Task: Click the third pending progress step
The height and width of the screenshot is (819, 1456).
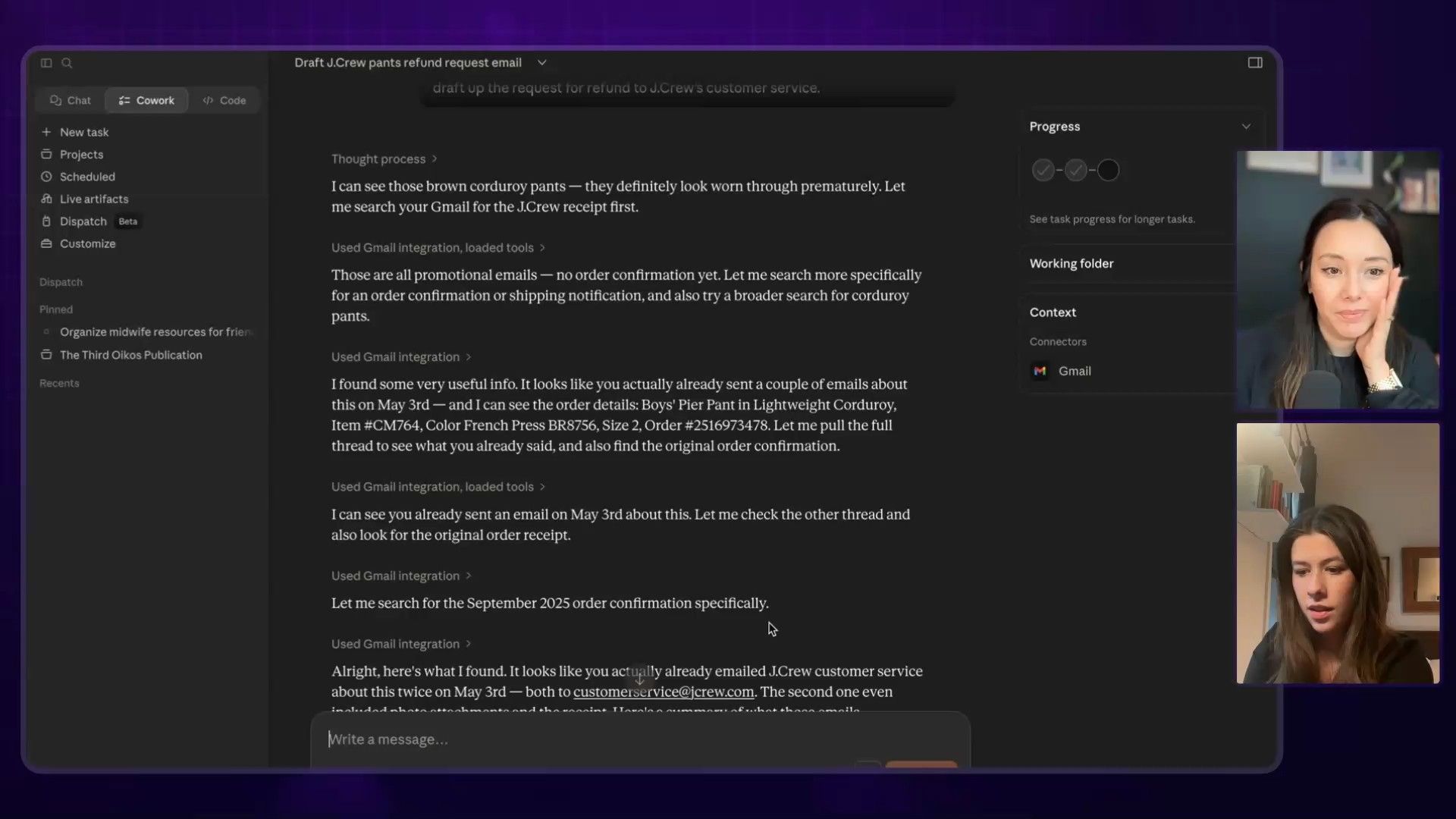Action: click(1108, 171)
